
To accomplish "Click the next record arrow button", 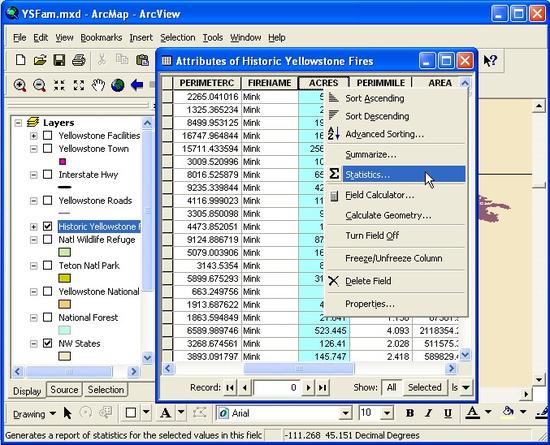I will tap(308, 387).
